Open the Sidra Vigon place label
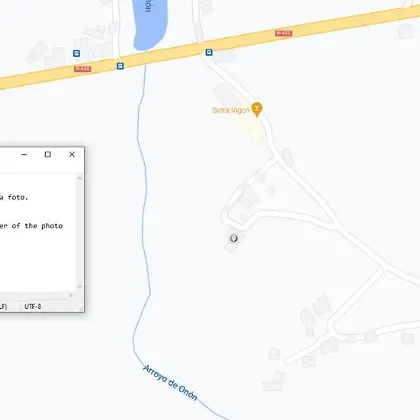The image size is (420, 420). (231, 110)
